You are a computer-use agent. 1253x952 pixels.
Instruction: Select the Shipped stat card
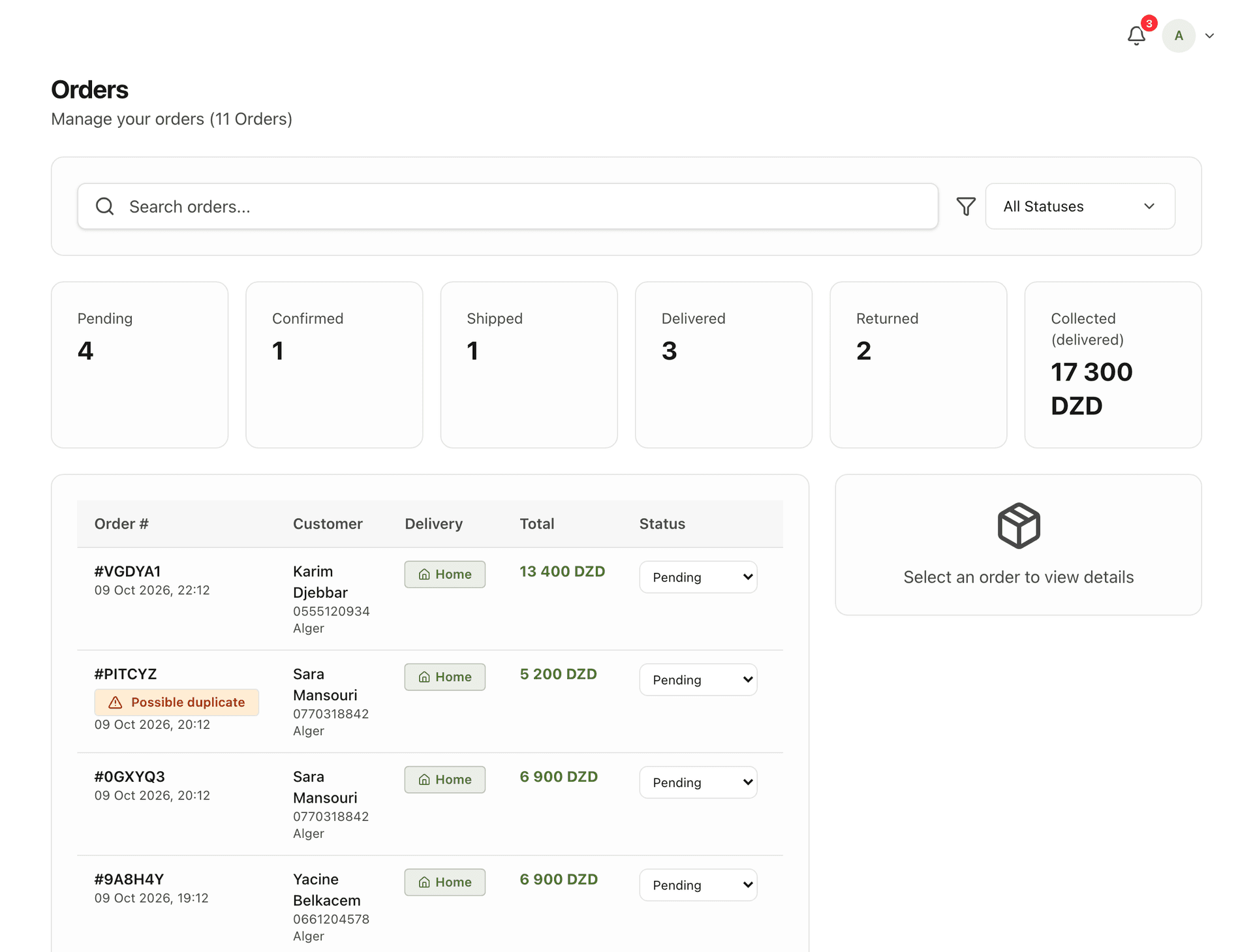point(529,365)
